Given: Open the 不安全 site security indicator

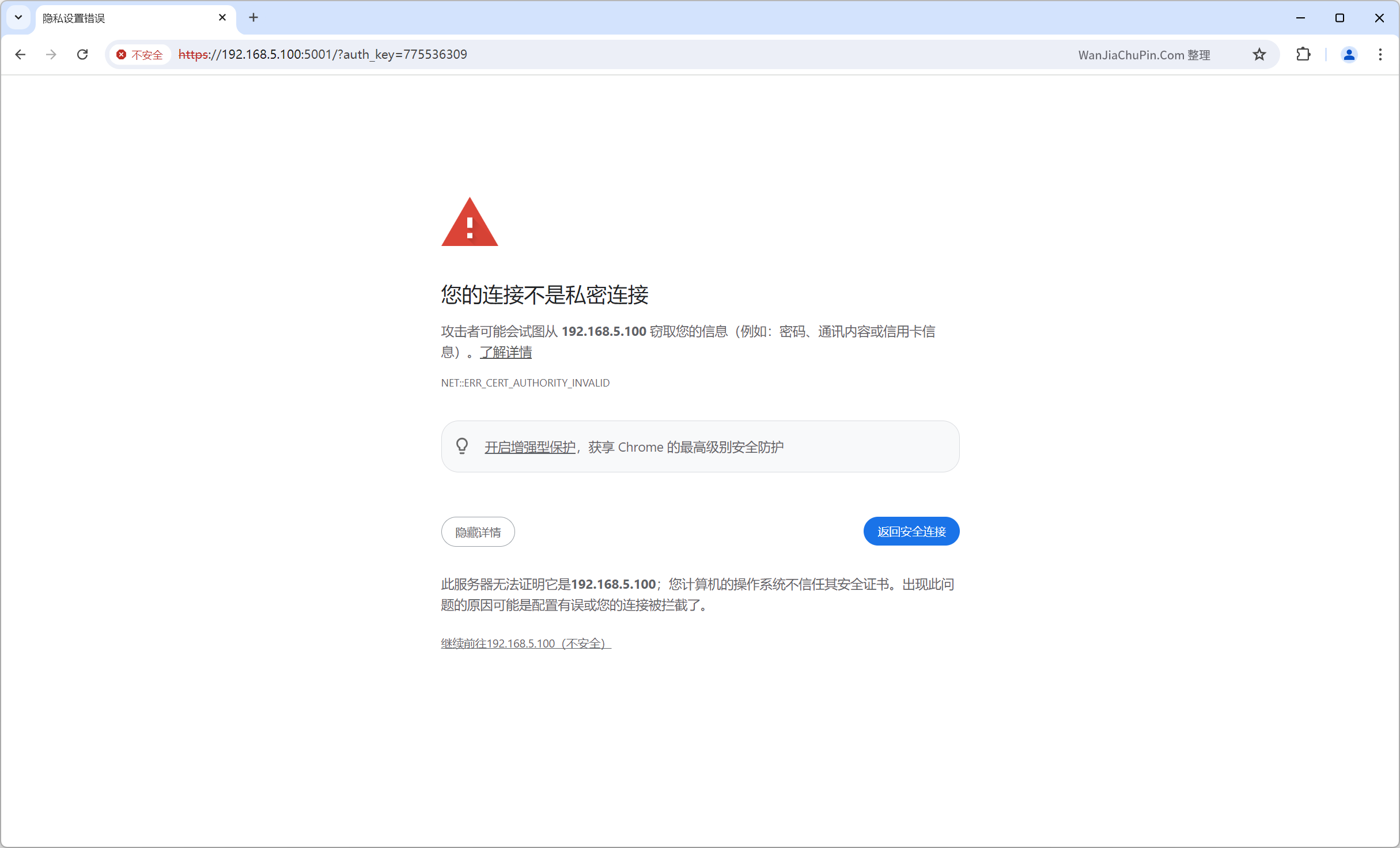Looking at the screenshot, I should [140, 55].
